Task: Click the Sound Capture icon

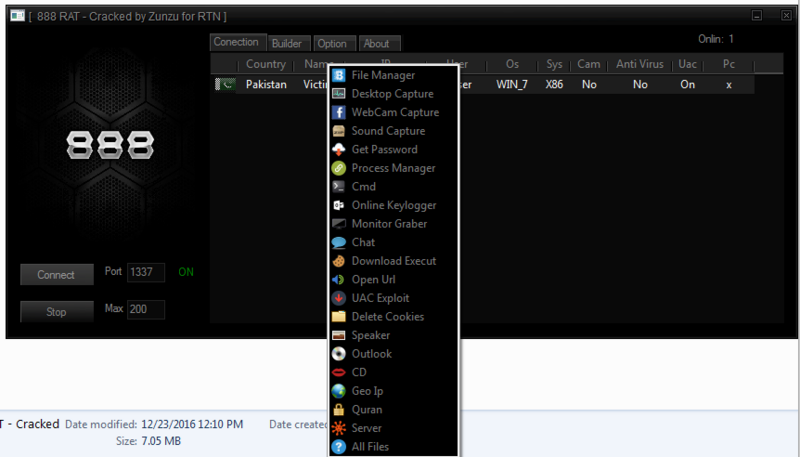Action: click(x=339, y=131)
